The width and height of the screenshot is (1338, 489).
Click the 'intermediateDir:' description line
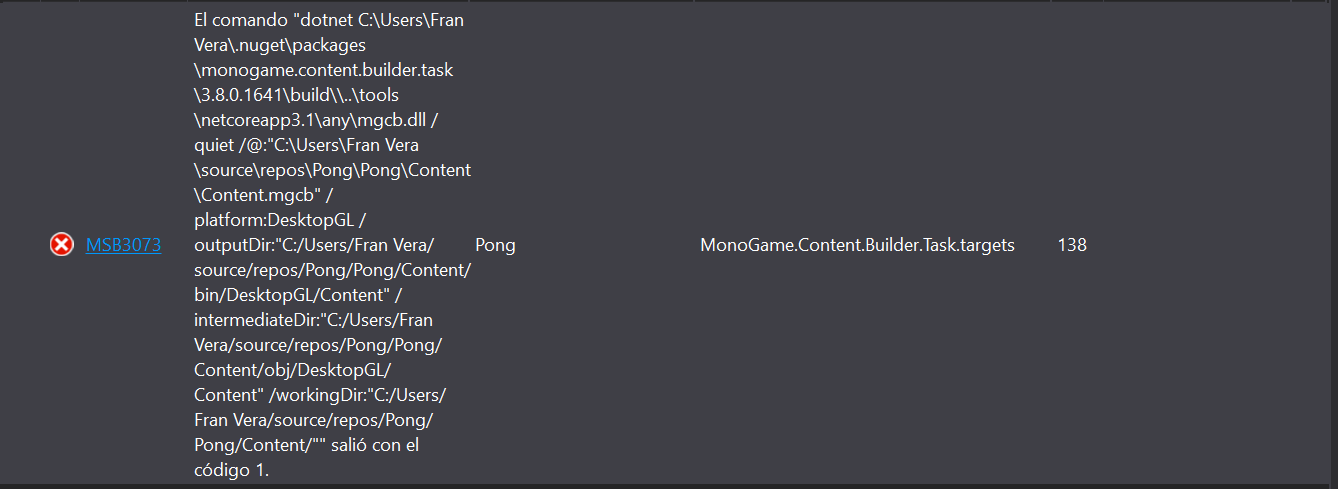click(x=313, y=320)
